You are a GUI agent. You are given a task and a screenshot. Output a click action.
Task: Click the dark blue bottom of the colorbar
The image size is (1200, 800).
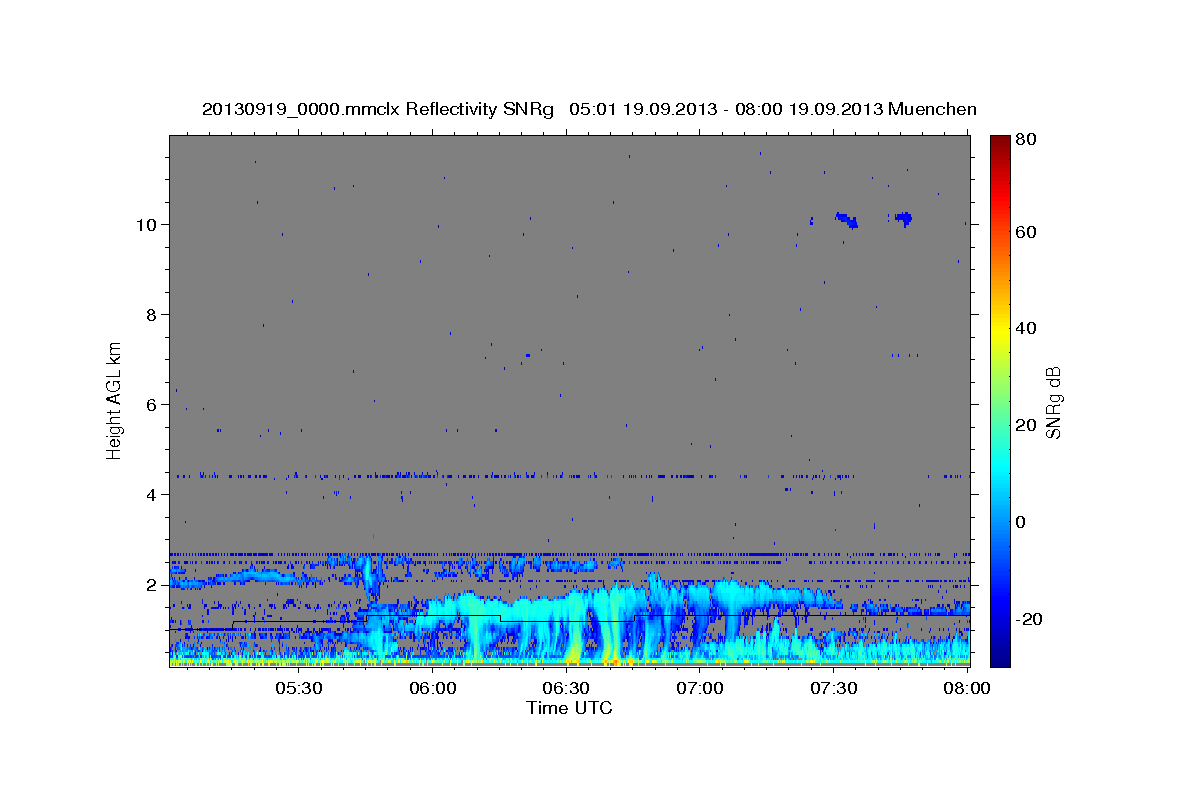[1000, 658]
